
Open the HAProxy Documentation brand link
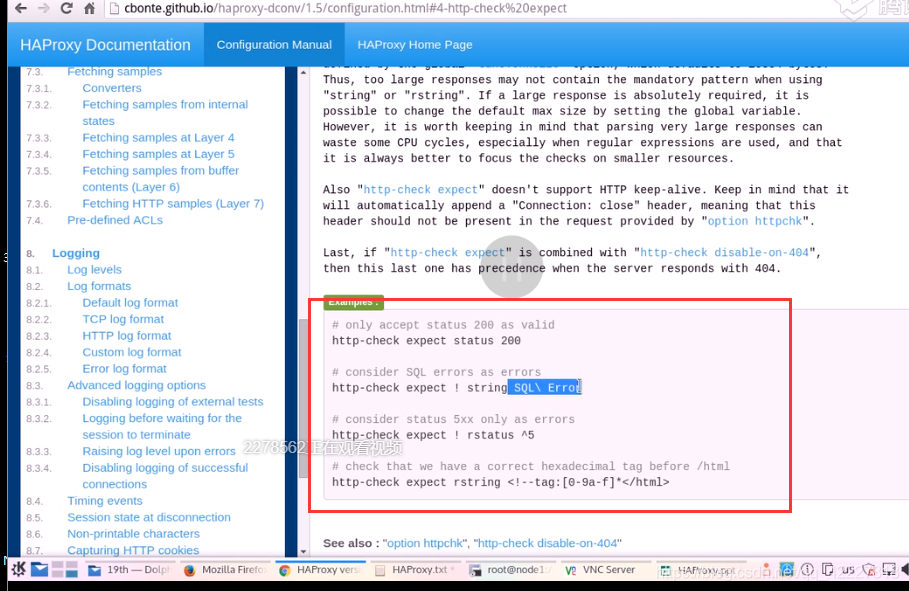point(105,45)
